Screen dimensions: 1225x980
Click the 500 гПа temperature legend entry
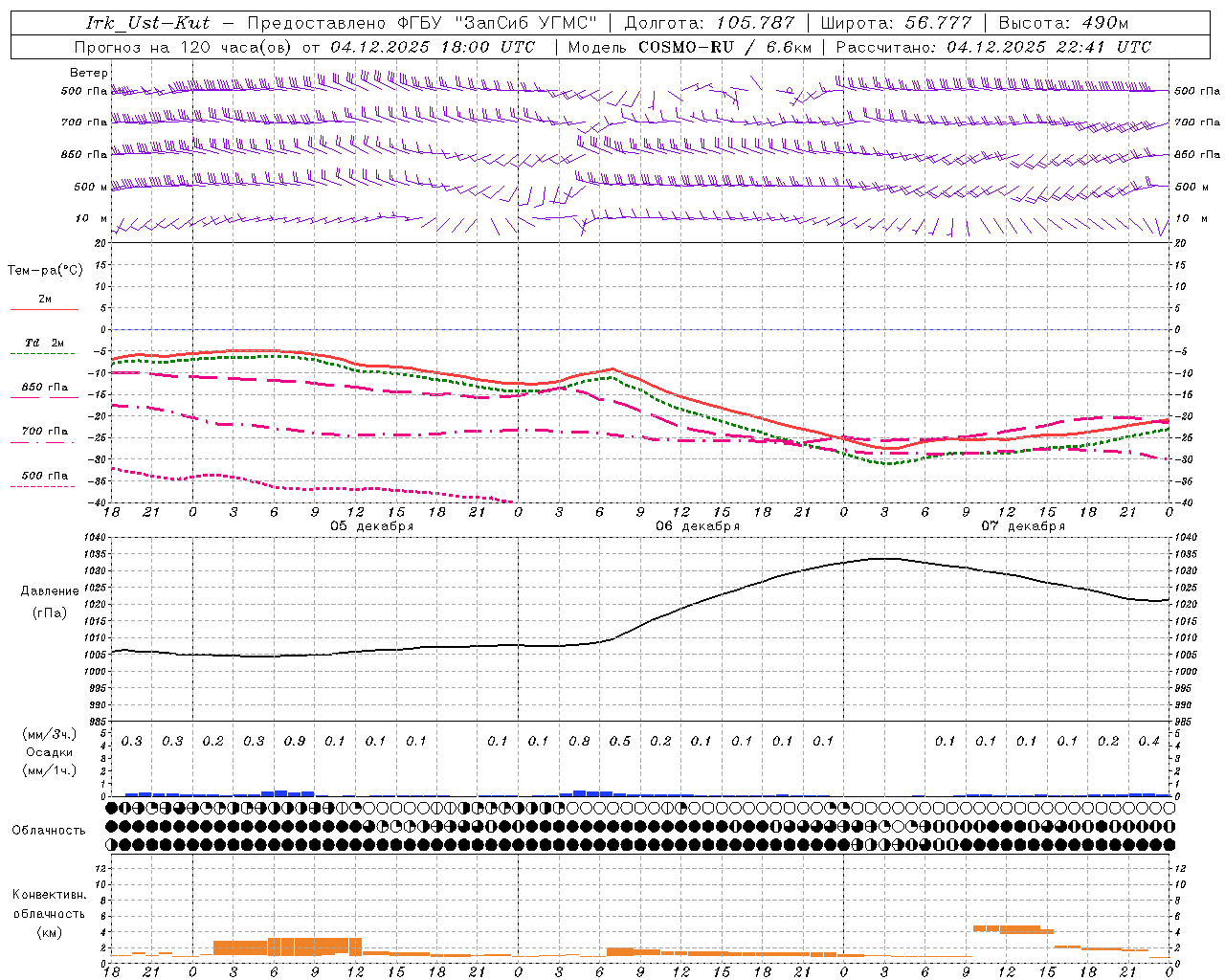point(44,479)
